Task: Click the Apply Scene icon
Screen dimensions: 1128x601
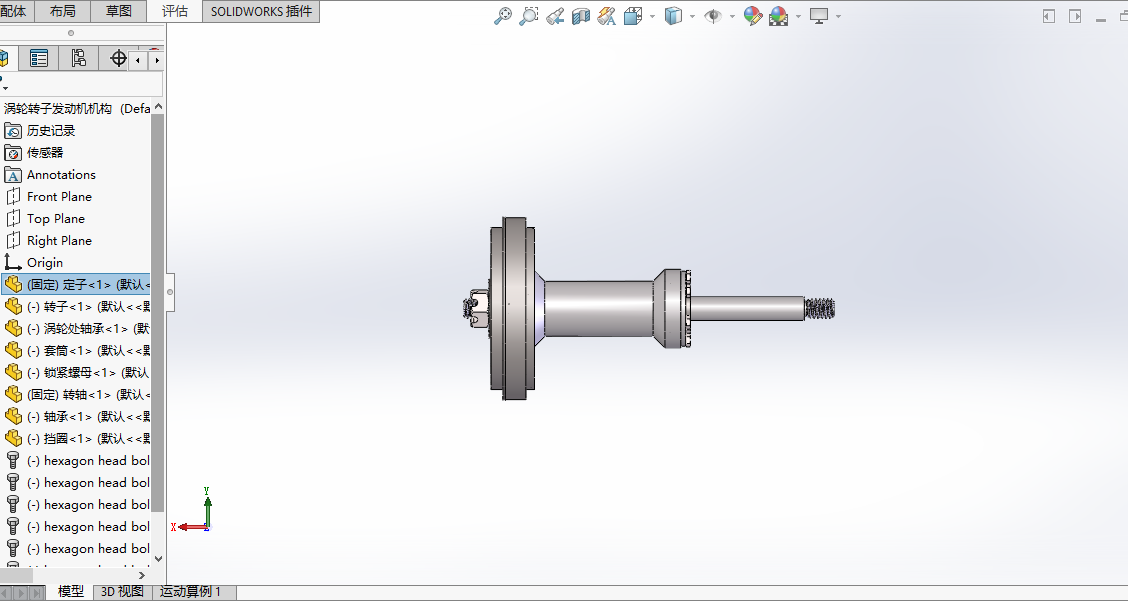Action: [x=778, y=16]
